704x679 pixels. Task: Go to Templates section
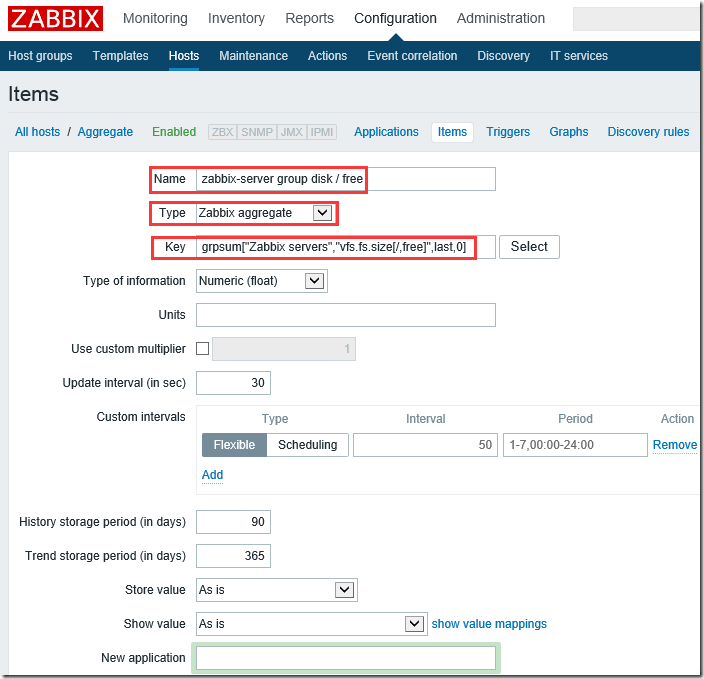[x=120, y=56]
